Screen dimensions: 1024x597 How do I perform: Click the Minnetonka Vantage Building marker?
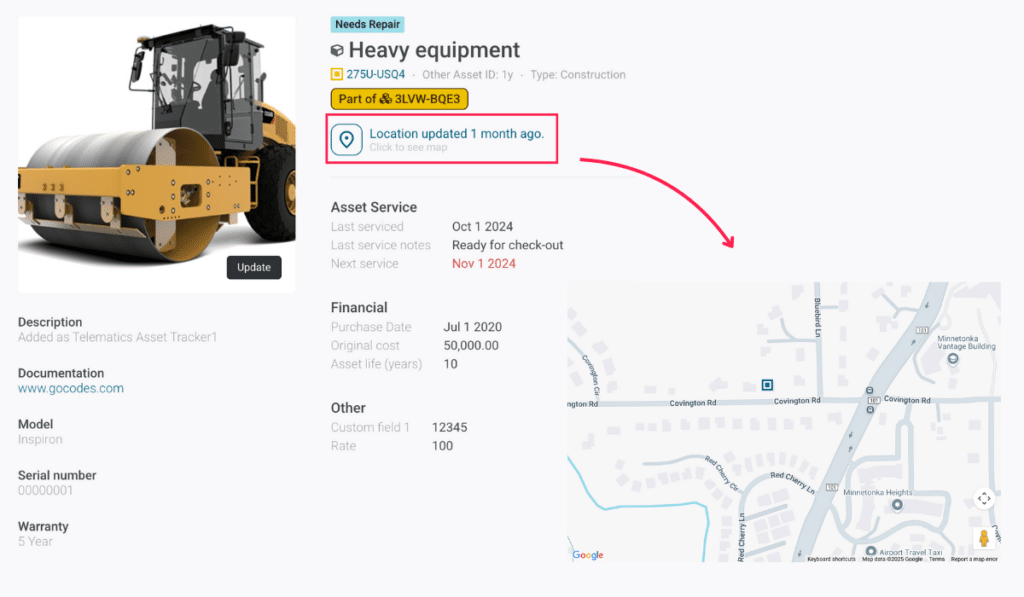click(952, 359)
